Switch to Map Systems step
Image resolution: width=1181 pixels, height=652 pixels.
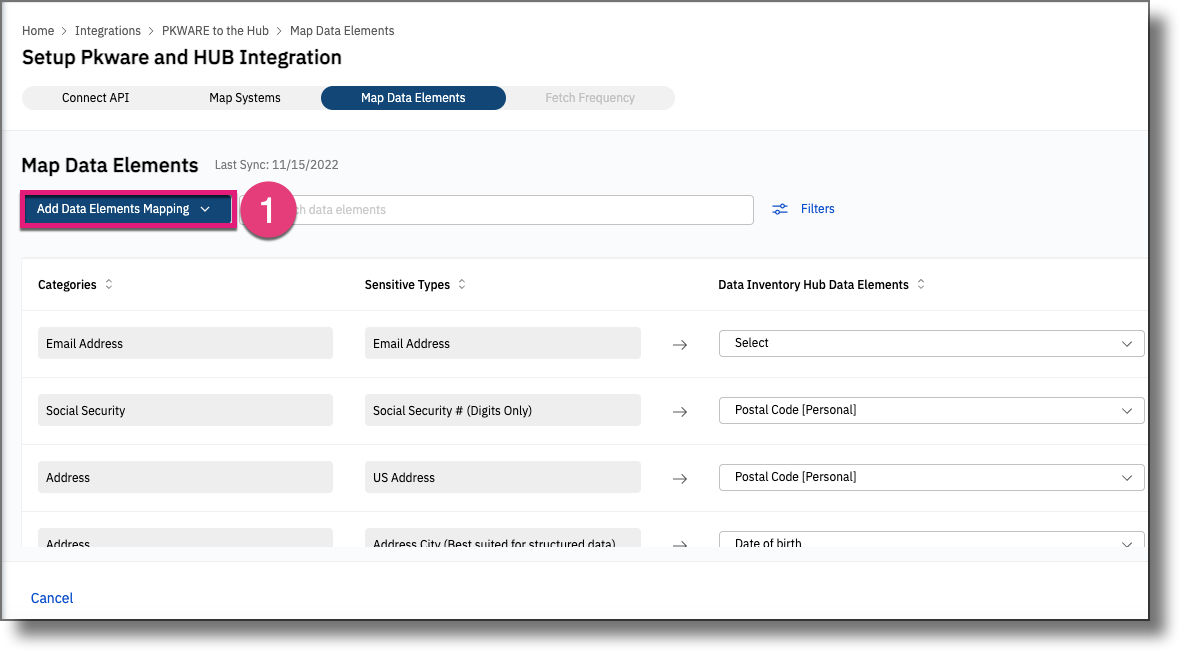244,98
